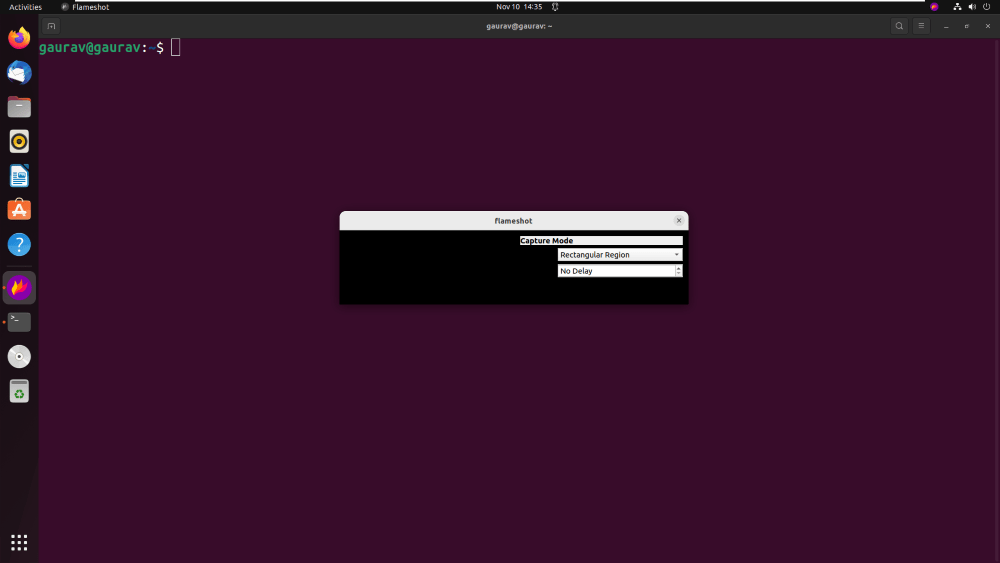Open the clock and calendar, Nov 10 14:35
The image size is (1000, 563).
tap(519, 7)
